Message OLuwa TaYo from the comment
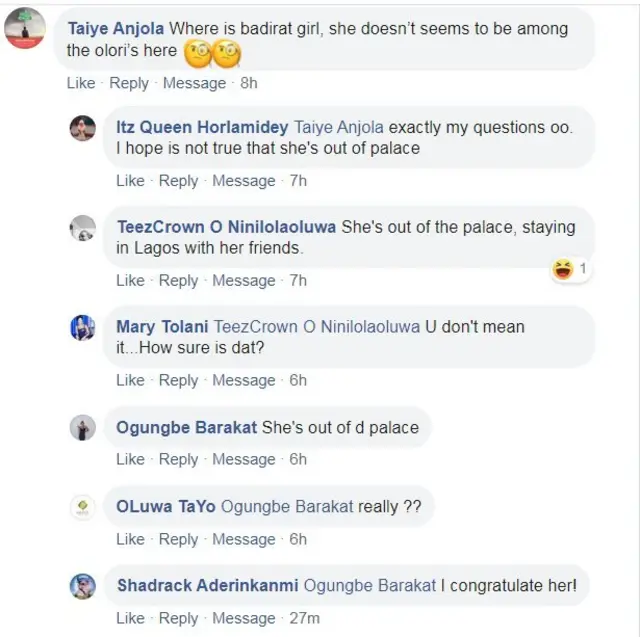The width and height of the screenshot is (640, 637). point(244,539)
